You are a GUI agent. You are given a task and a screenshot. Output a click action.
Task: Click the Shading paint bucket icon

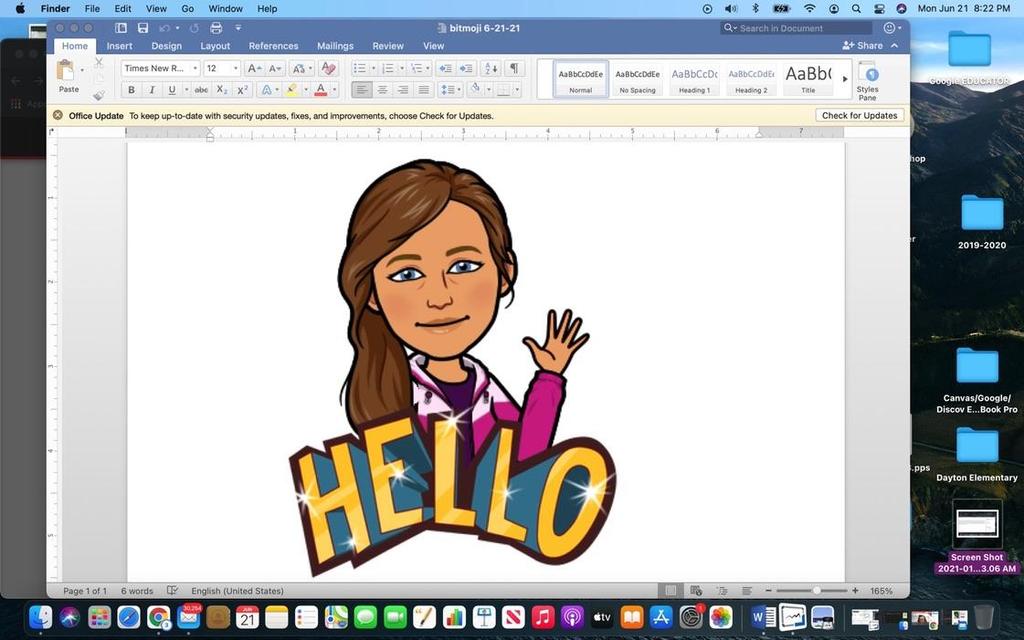click(x=475, y=89)
